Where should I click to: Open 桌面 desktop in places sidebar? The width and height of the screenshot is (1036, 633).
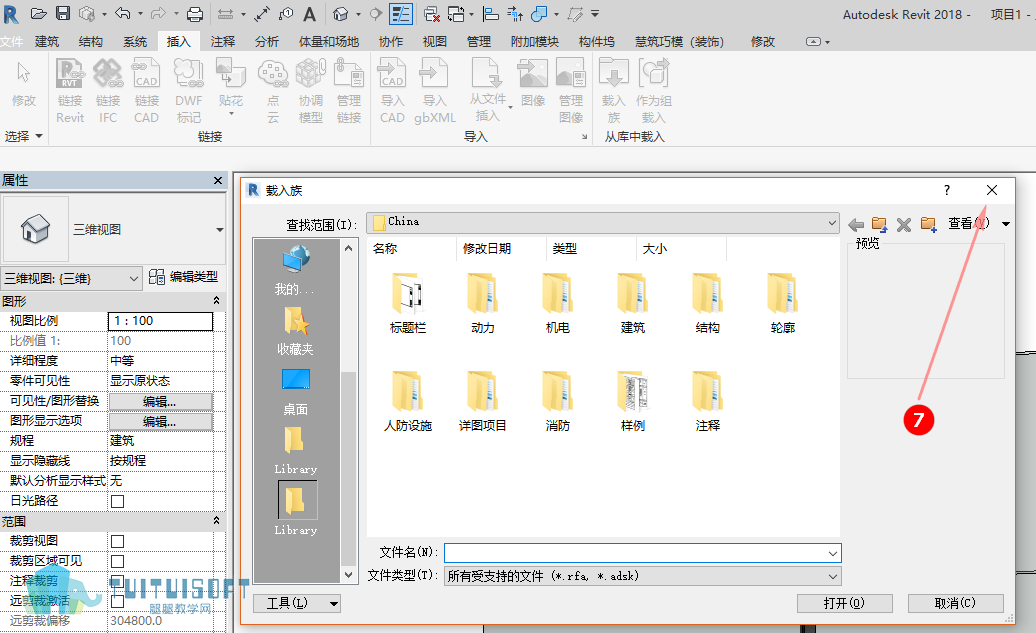coord(295,392)
